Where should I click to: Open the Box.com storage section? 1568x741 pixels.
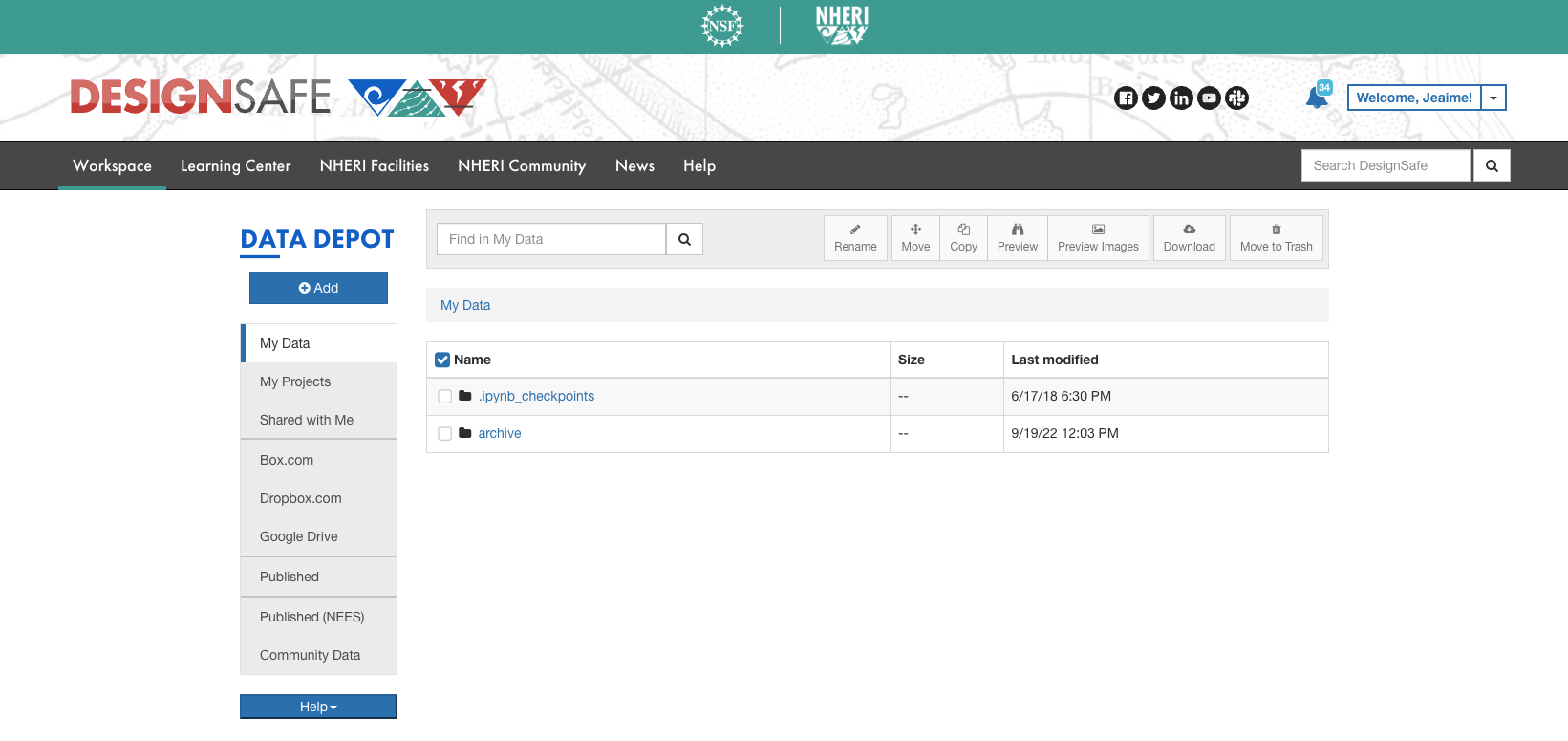[x=319, y=460]
